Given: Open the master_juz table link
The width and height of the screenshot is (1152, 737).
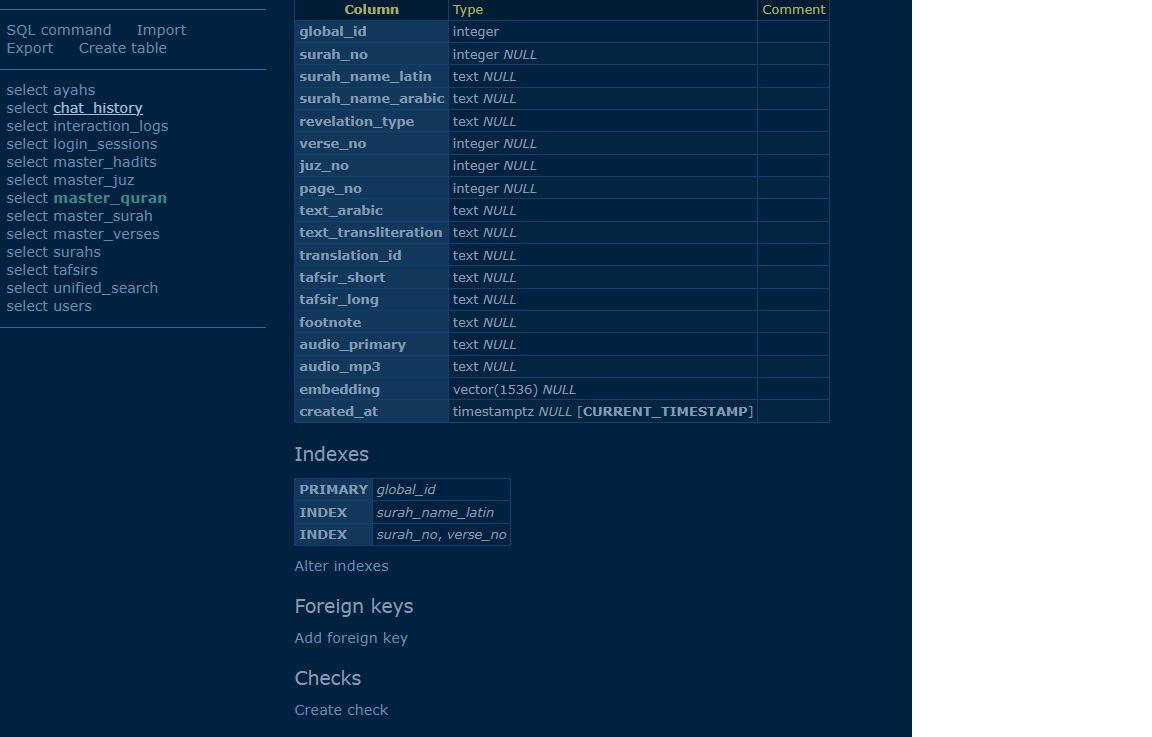Looking at the screenshot, I should [93, 180].
